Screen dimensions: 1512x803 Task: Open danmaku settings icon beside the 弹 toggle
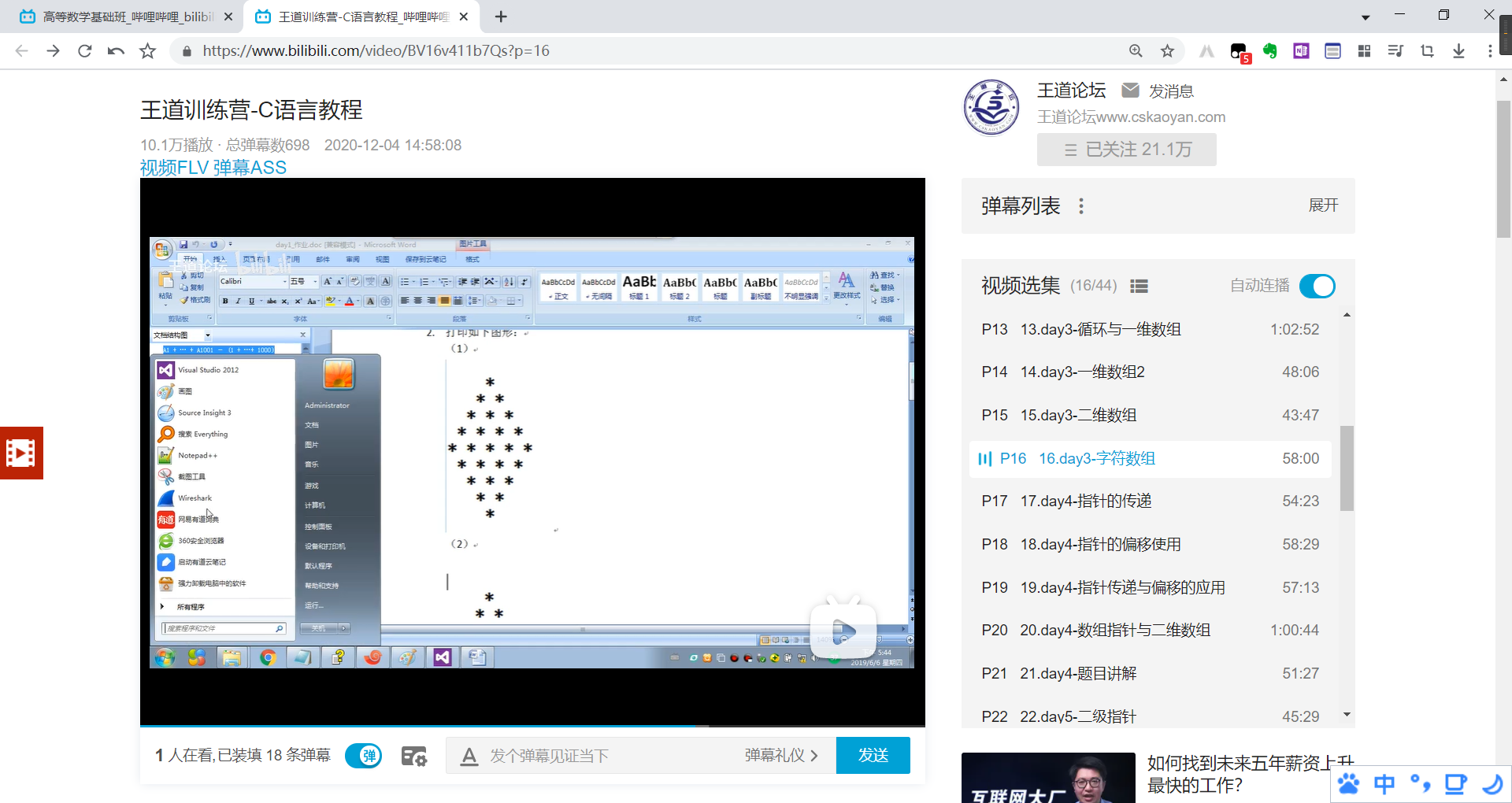(x=413, y=756)
